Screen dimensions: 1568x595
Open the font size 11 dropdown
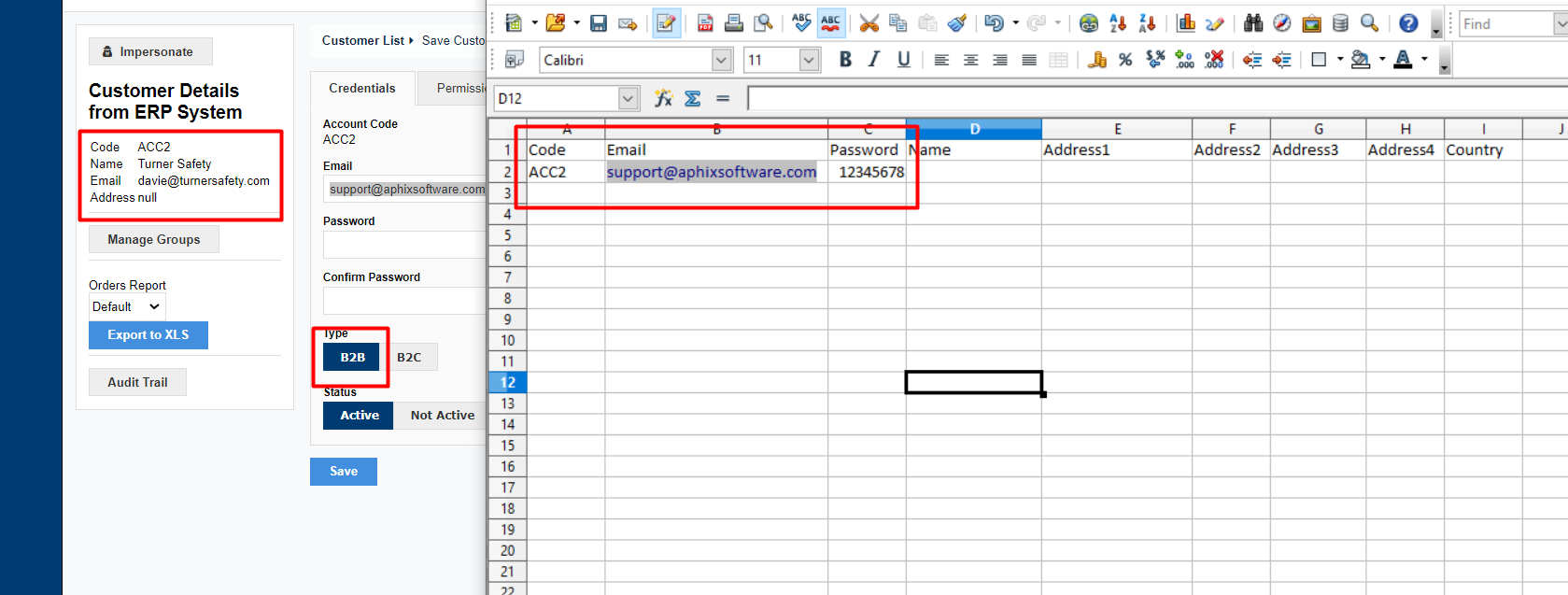point(809,61)
